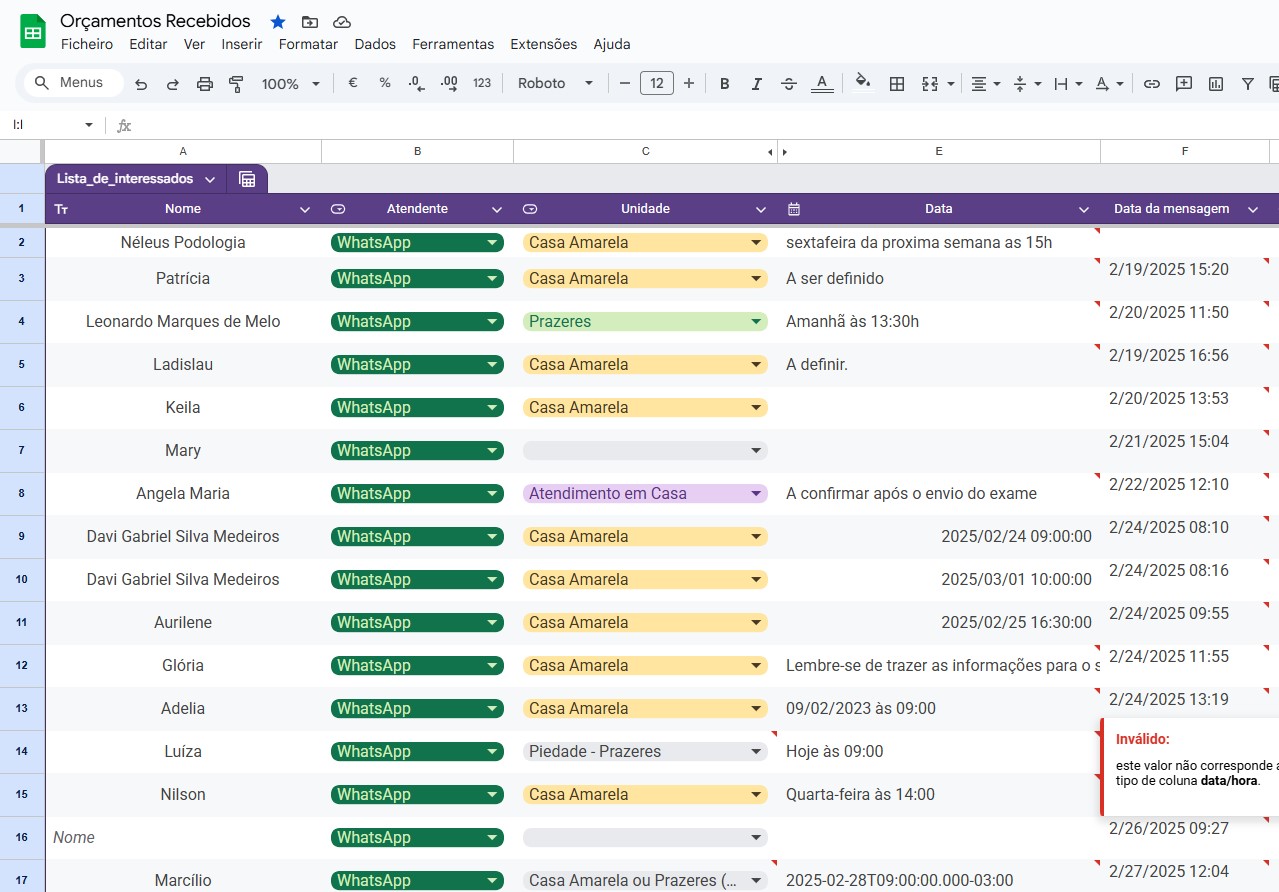Toggle strikethrough formatting
The image size is (1279, 892).
(x=789, y=84)
